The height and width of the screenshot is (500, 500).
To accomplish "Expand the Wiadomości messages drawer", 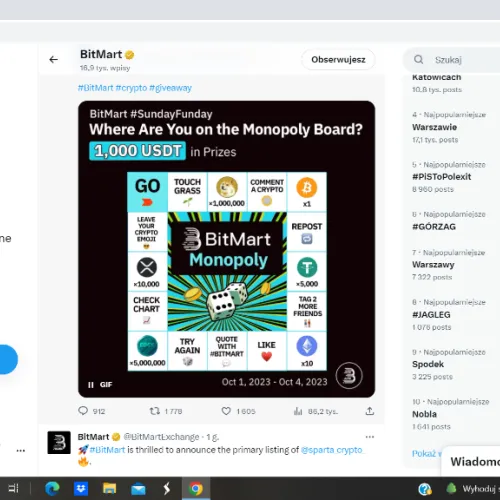I will click(x=473, y=462).
